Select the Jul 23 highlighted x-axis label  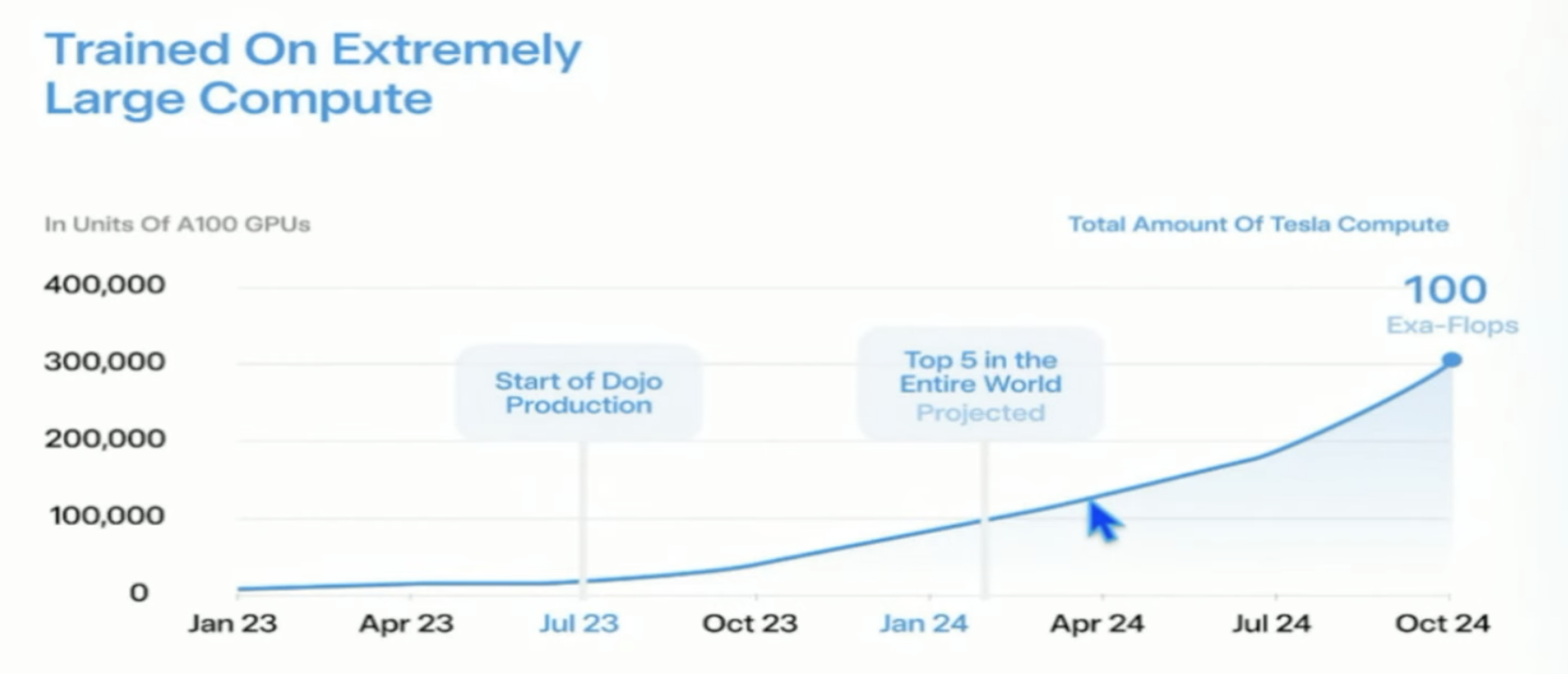coord(579,624)
